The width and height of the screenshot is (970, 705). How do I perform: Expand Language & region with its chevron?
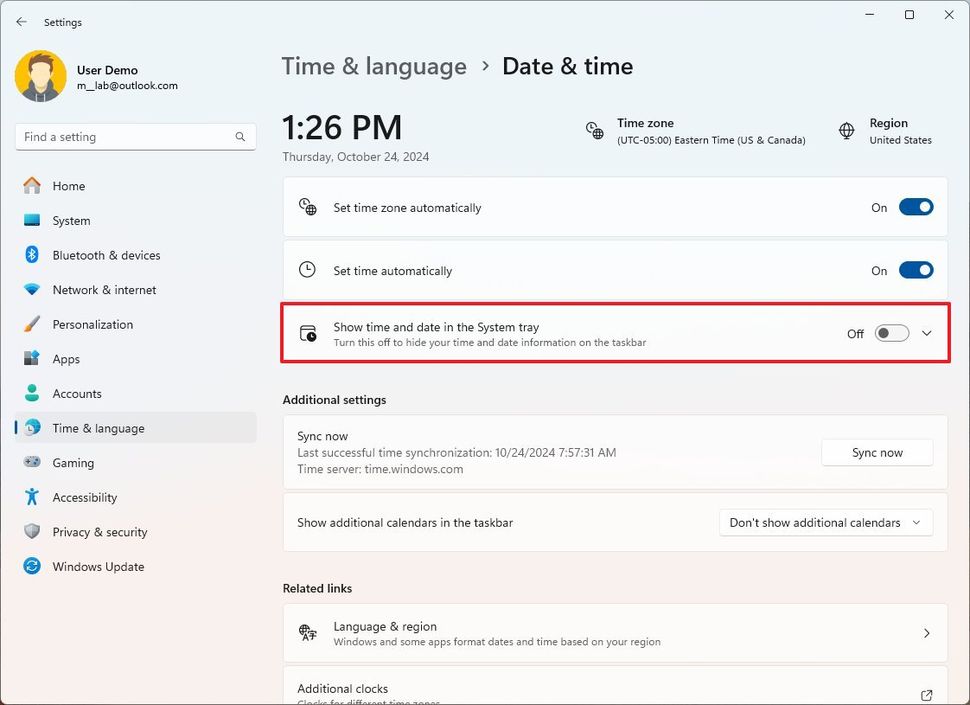coord(930,632)
